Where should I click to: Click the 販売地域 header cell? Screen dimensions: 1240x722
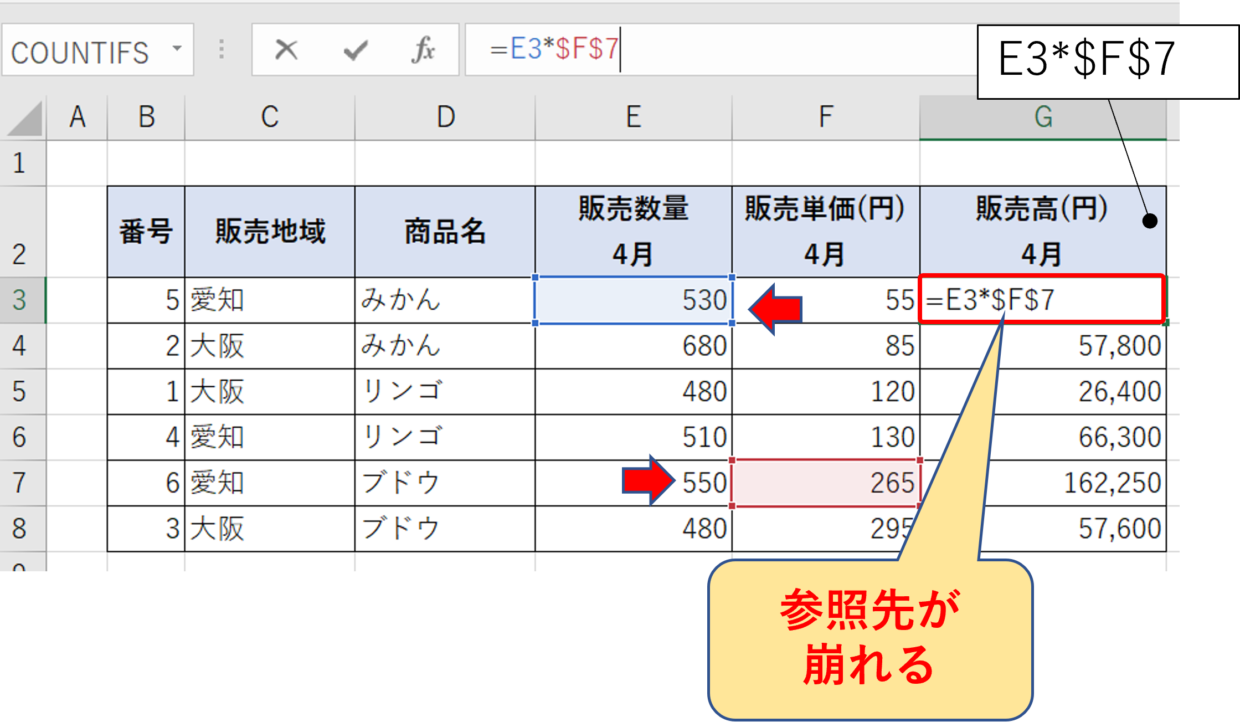pyautogui.click(x=269, y=232)
